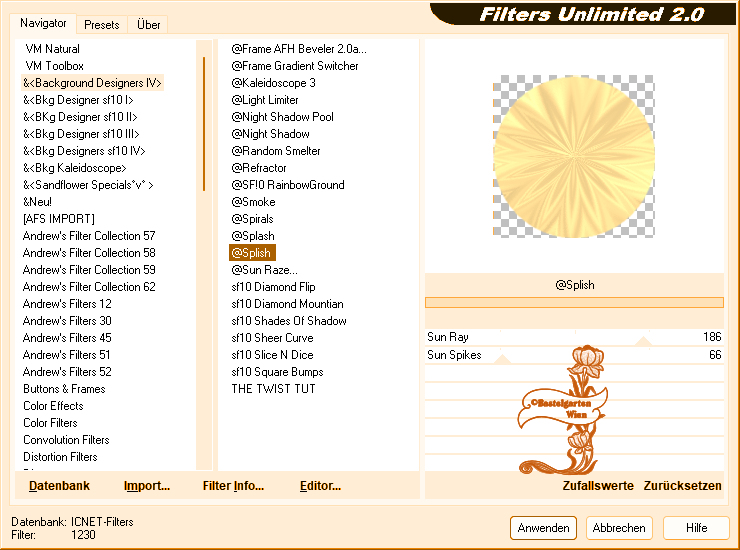Choose @Spirals filter
This screenshot has height=550, width=740.
pyautogui.click(x=252, y=219)
